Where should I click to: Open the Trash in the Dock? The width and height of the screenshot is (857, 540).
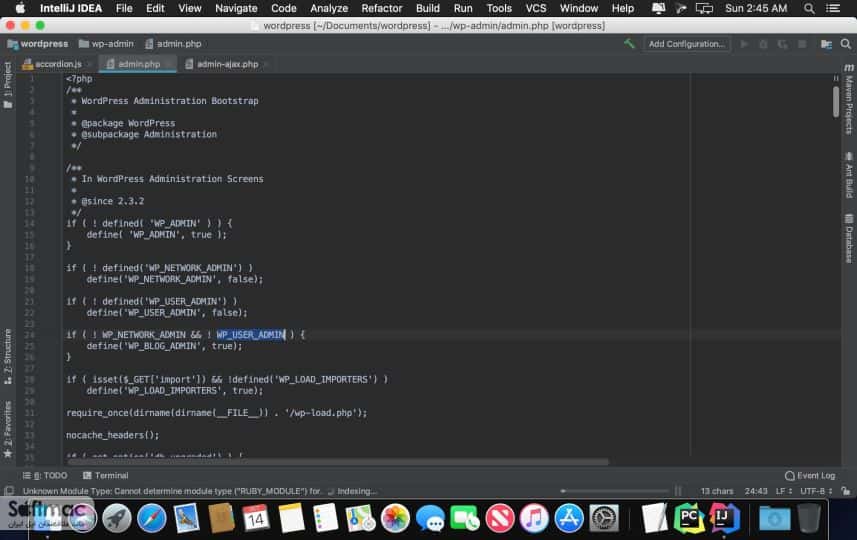(809, 518)
